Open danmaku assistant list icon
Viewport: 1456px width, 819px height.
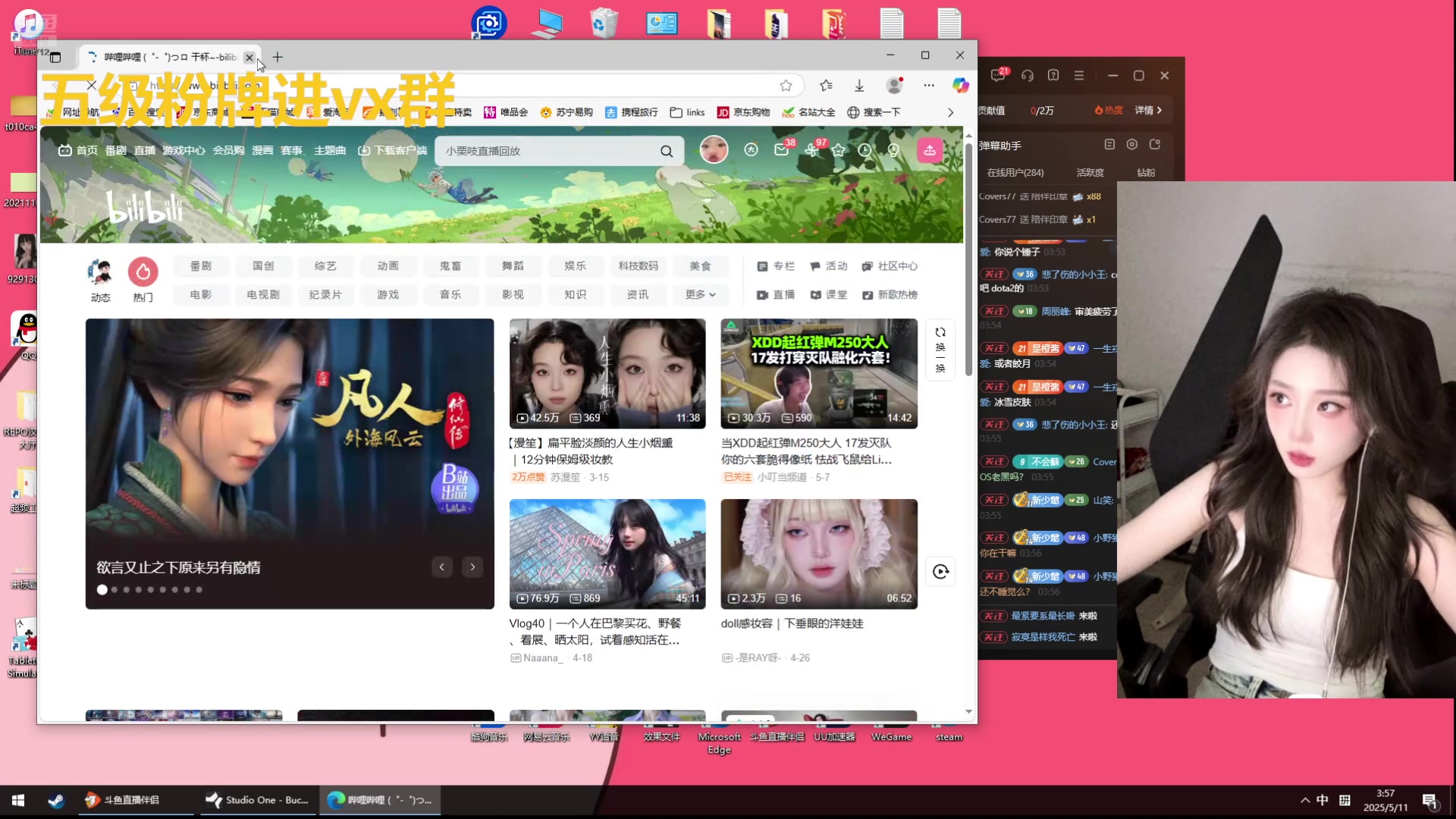(1109, 144)
